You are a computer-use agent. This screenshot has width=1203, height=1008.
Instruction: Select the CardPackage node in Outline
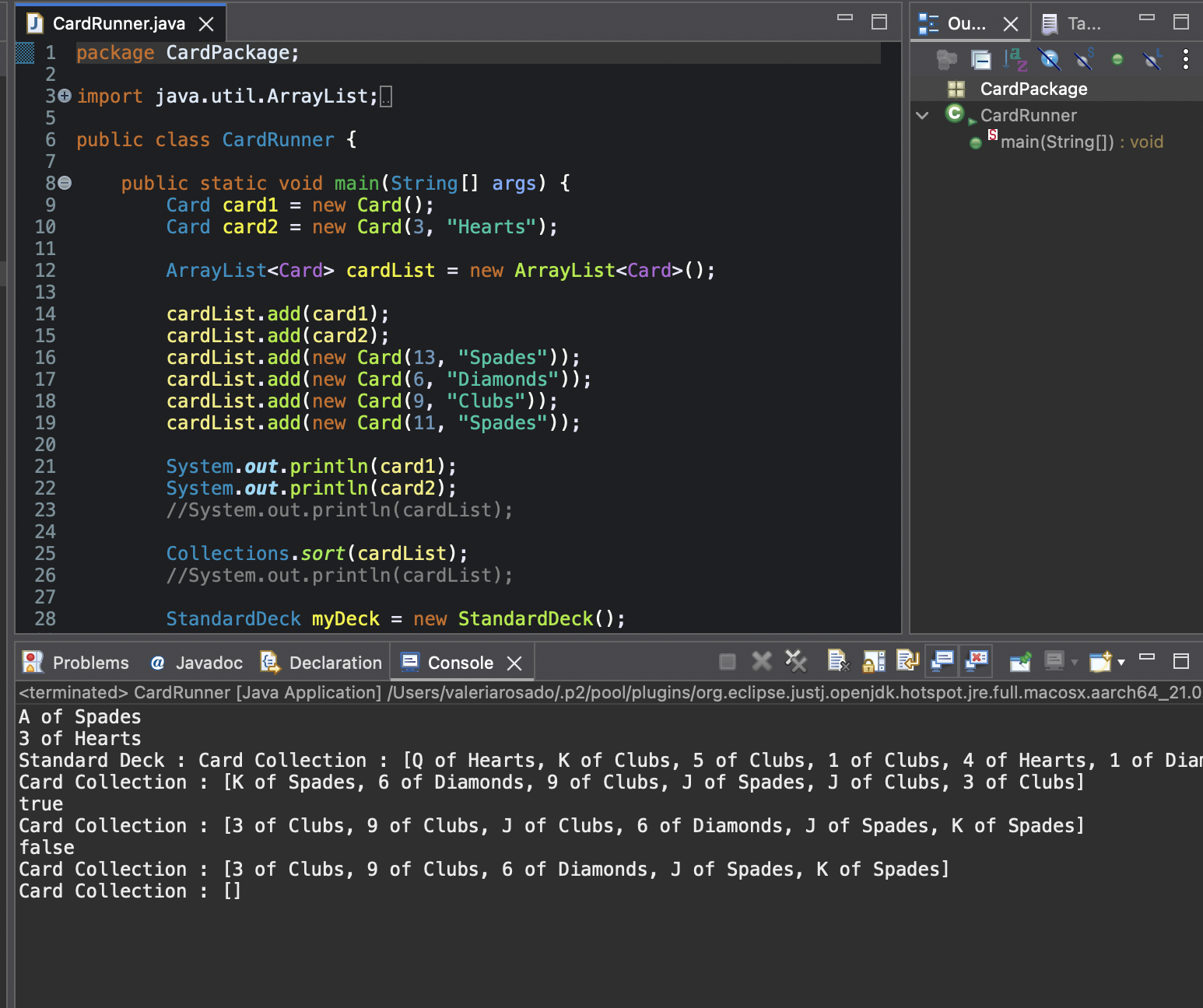point(1033,89)
